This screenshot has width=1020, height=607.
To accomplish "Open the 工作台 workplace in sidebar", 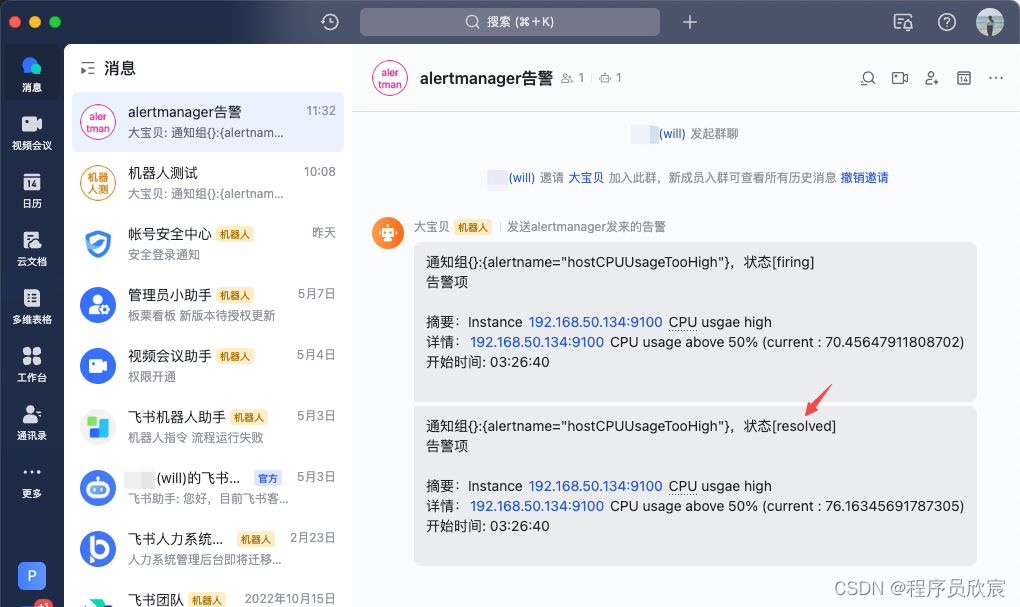I will point(31,364).
